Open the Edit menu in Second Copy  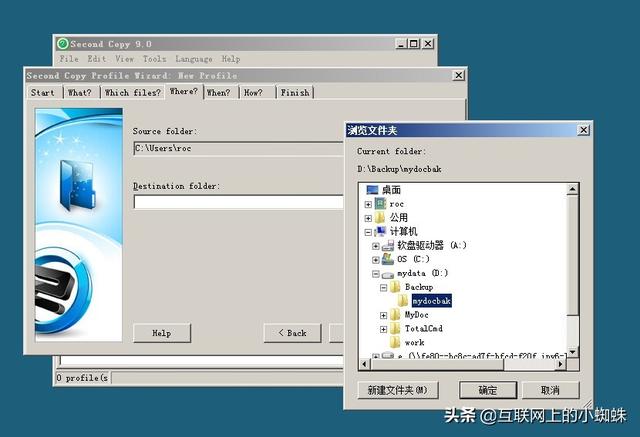97,59
